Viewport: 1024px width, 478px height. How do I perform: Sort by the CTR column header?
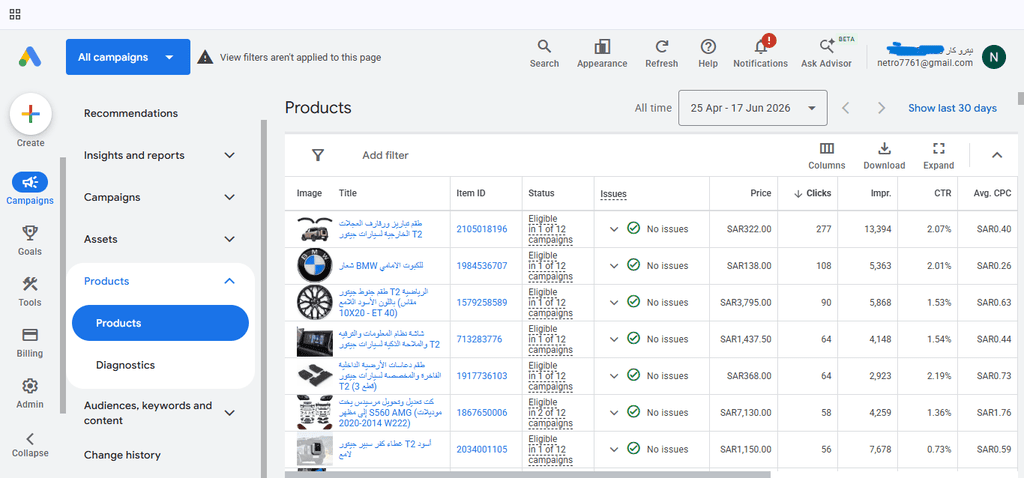coord(942,193)
